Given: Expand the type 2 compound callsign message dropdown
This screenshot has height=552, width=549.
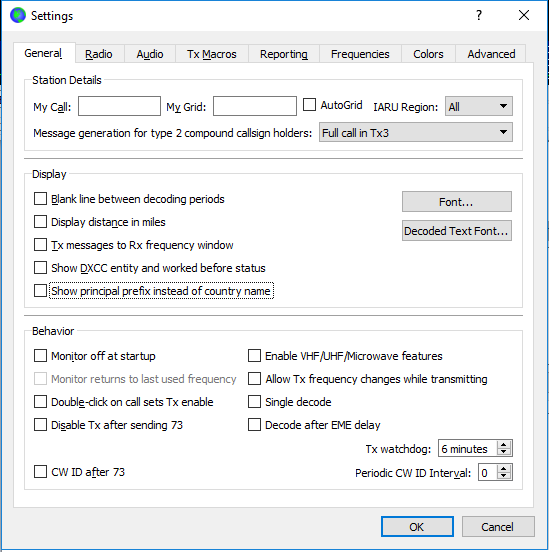Looking at the screenshot, I should pos(416,132).
